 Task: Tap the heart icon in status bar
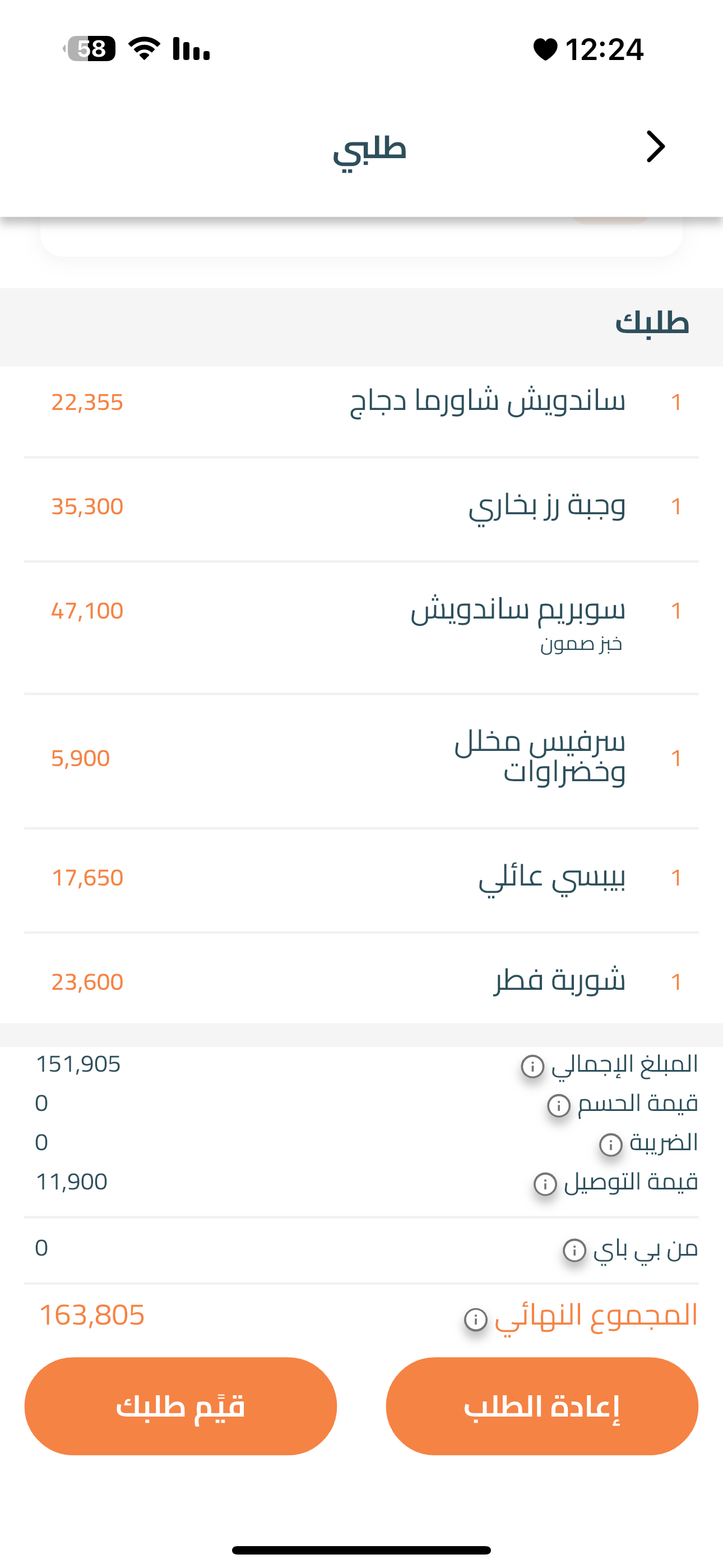545,49
